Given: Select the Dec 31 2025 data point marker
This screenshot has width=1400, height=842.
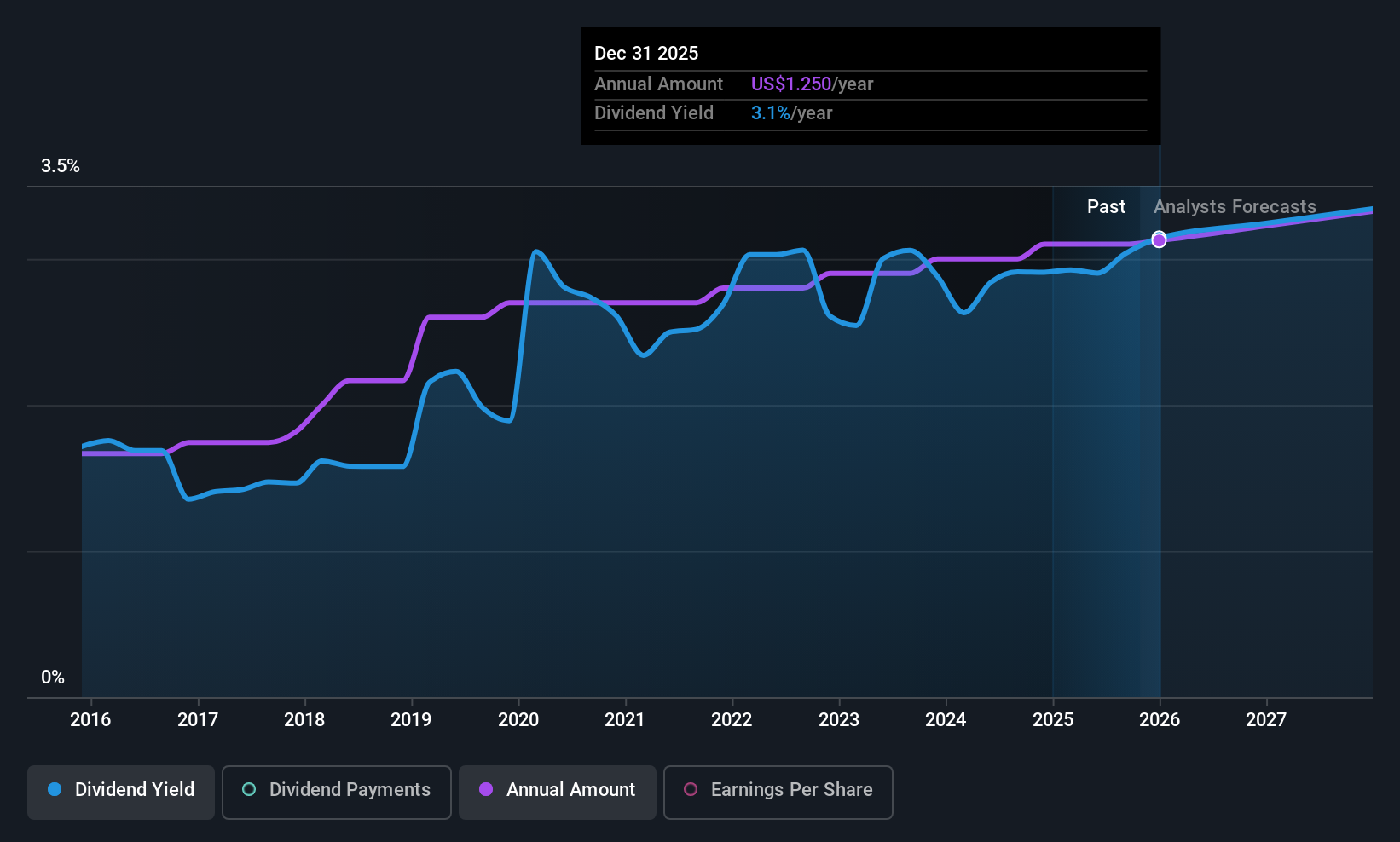Looking at the screenshot, I should point(1159,239).
